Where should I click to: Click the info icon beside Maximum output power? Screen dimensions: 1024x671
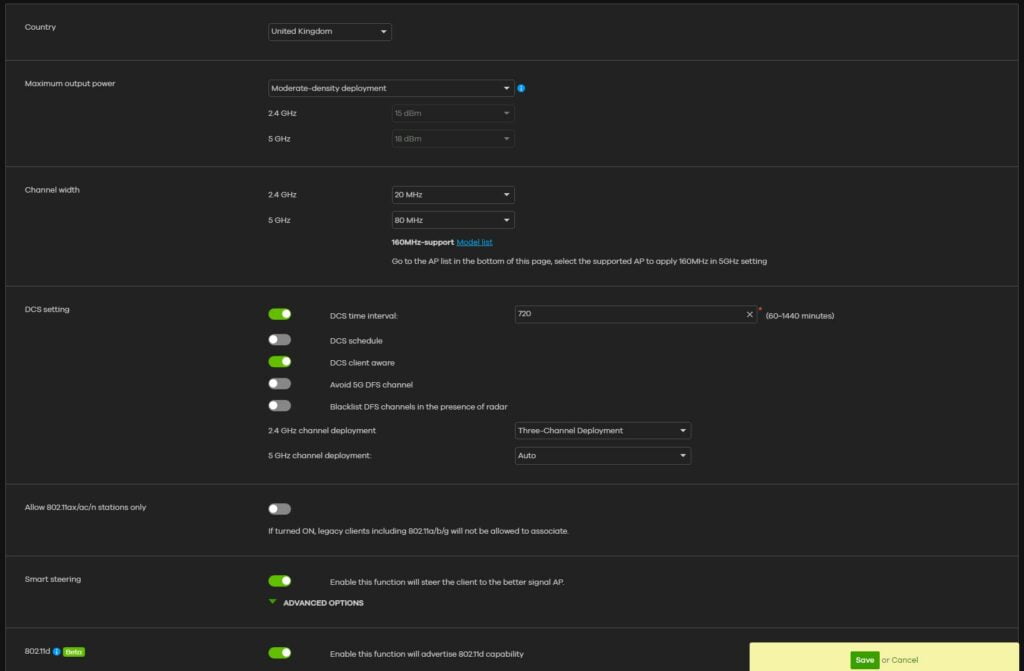(x=521, y=88)
